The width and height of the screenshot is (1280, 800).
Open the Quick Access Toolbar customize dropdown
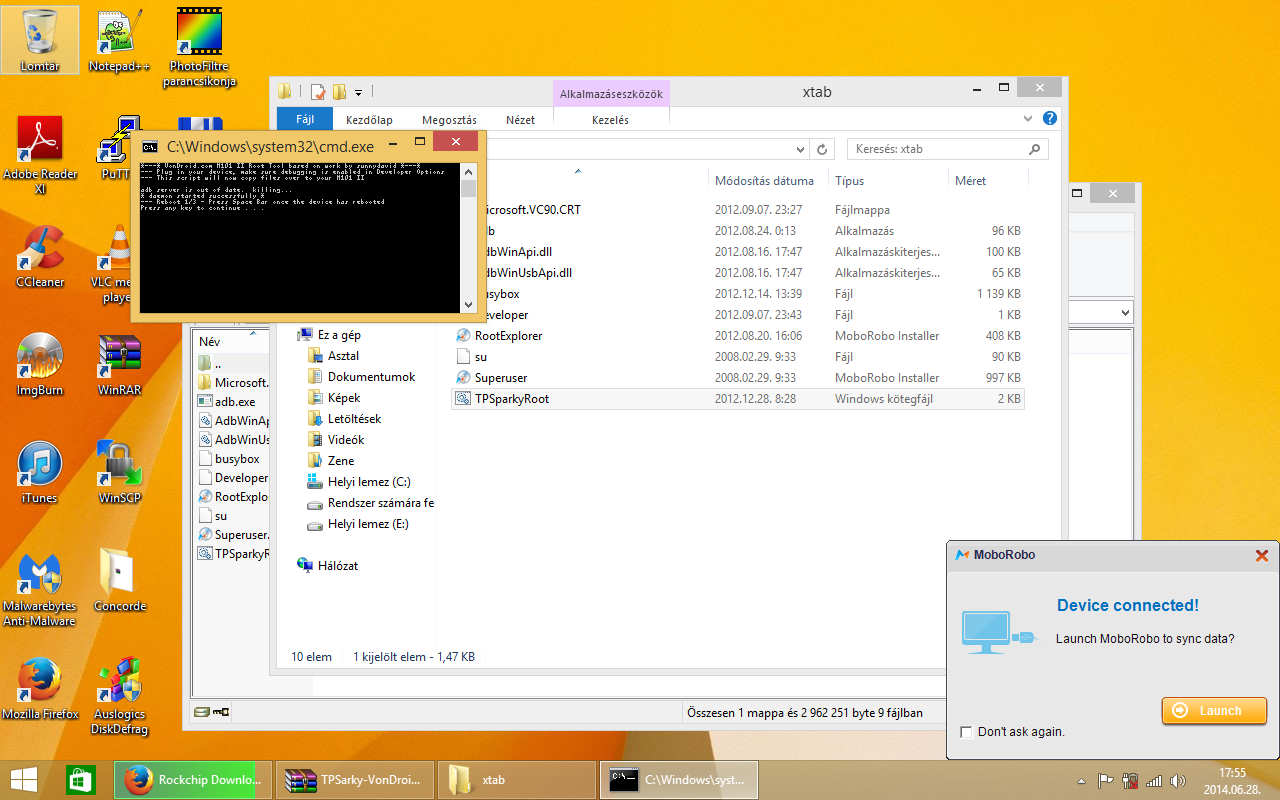(359, 92)
